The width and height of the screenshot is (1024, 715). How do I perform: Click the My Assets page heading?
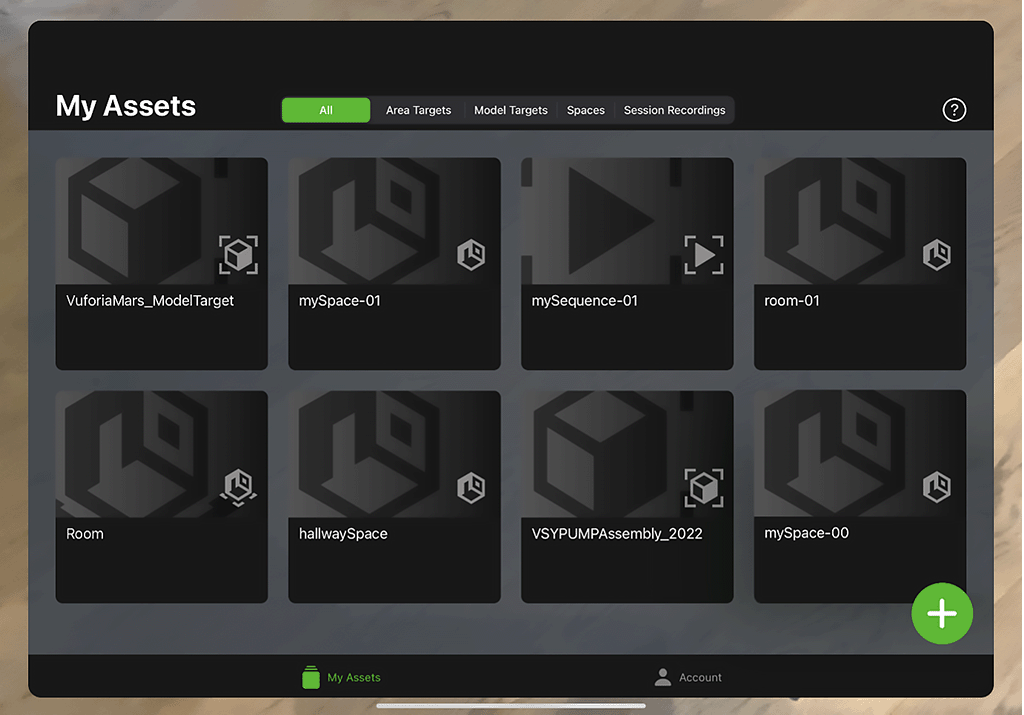[x=125, y=106]
